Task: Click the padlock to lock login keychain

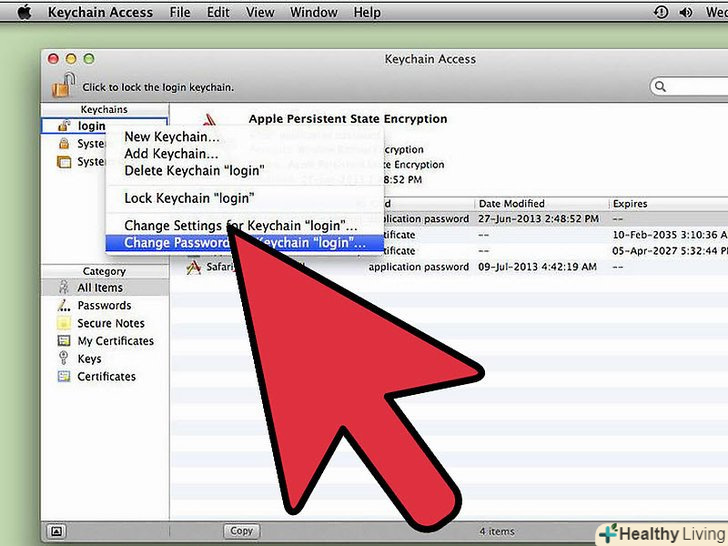Action: point(64,85)
